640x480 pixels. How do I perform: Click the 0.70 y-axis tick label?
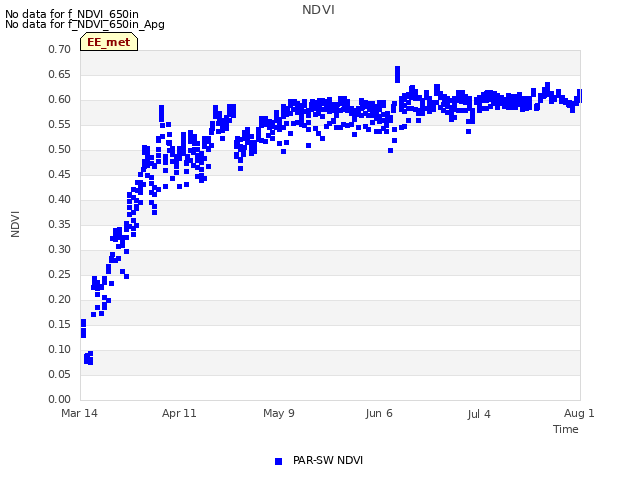[59, 49]
